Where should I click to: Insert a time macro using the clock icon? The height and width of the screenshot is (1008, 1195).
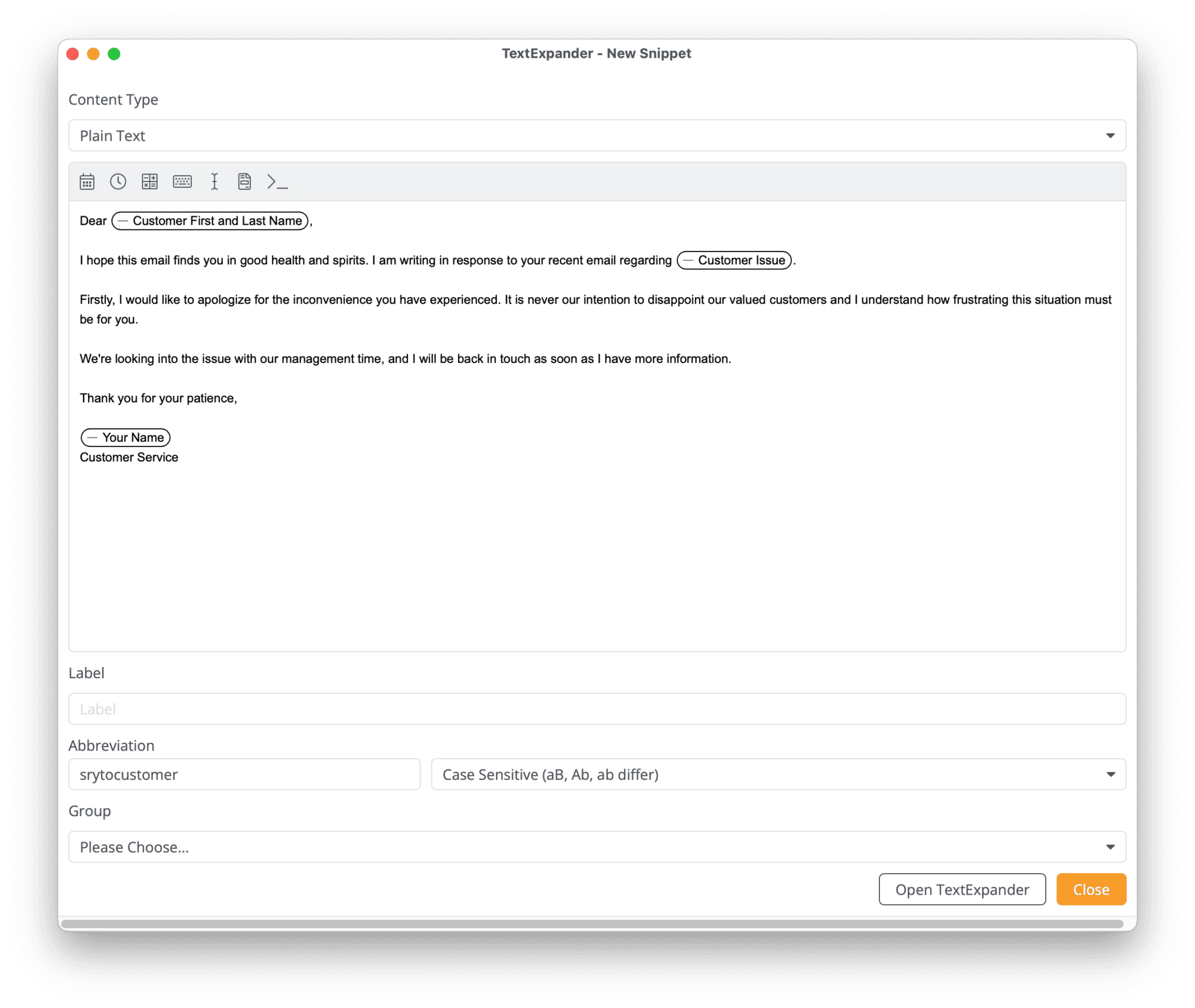point(118,182)
